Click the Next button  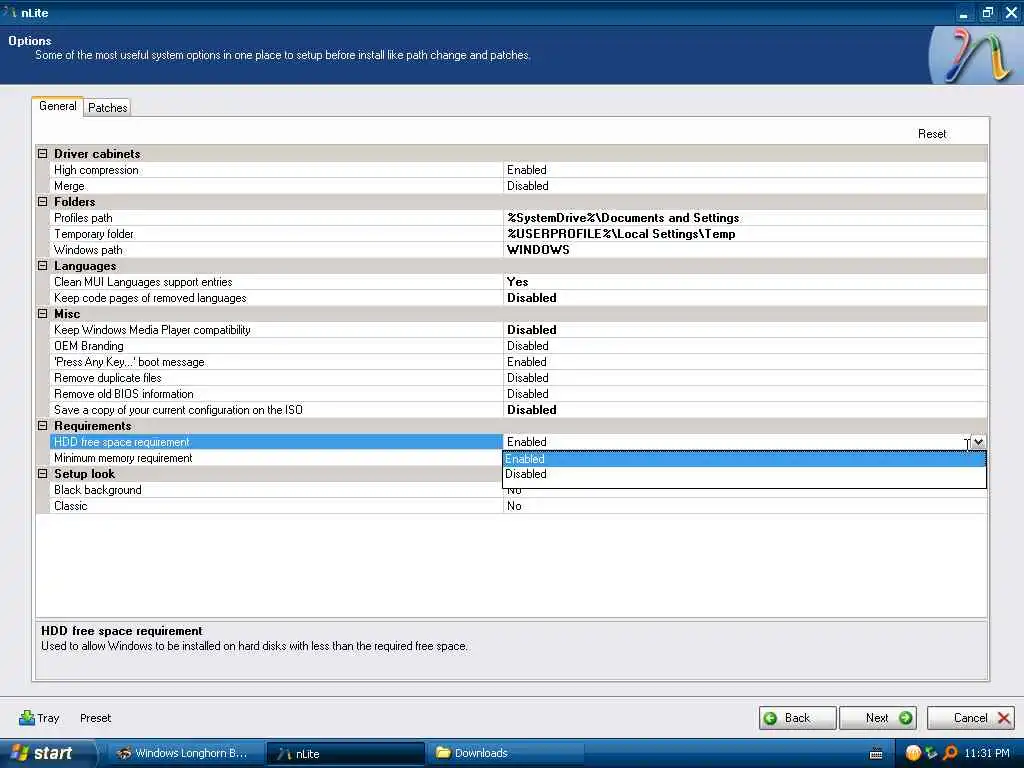pyautogui.click(x=878, y=718)
